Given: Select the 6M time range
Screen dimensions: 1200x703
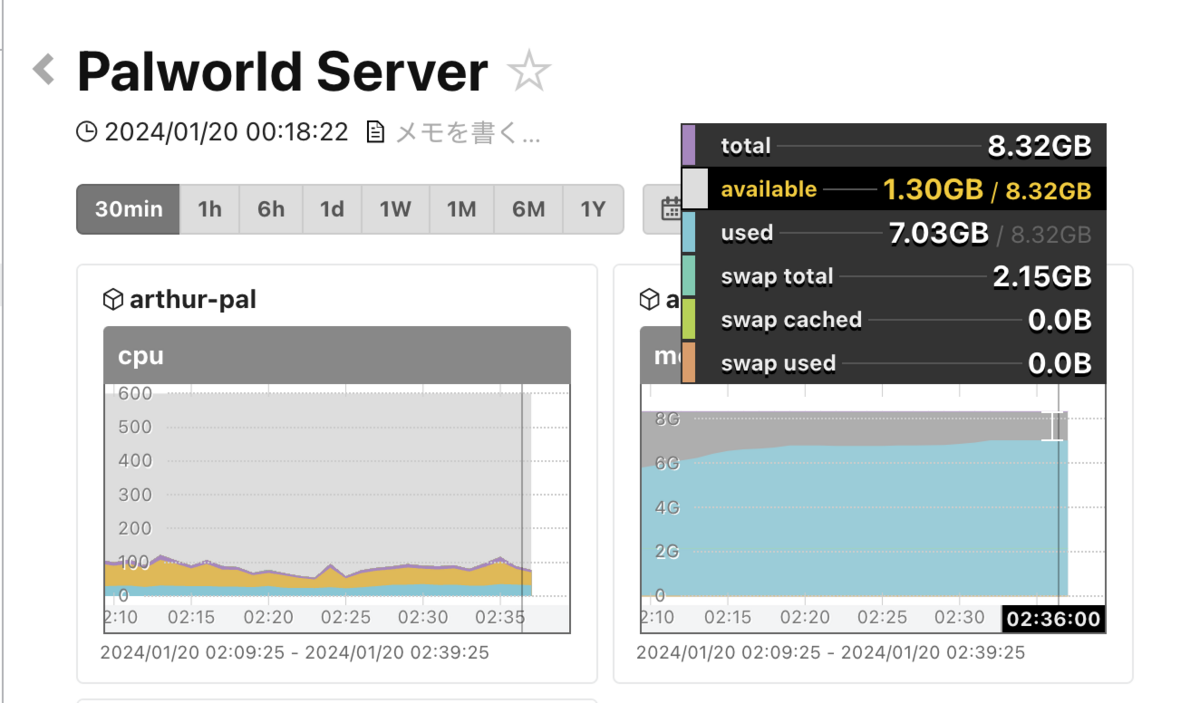Looking at the screenshot, I should pos(528,209).
